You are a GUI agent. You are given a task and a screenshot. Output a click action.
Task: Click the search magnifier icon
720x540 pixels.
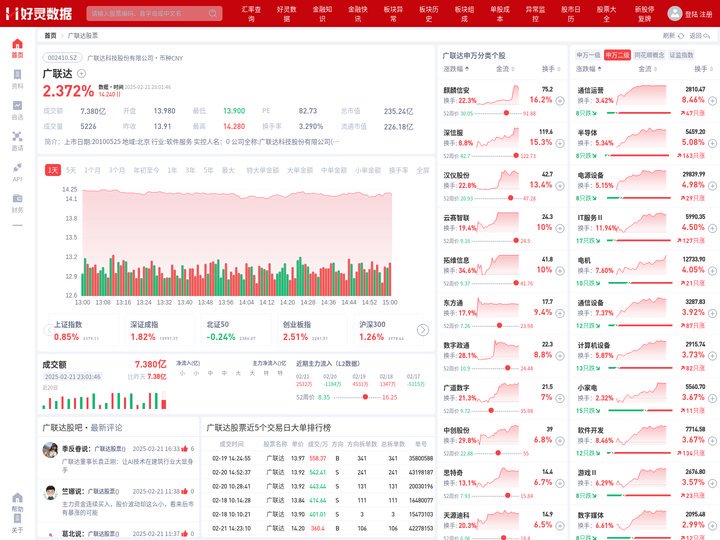[213, 13]
